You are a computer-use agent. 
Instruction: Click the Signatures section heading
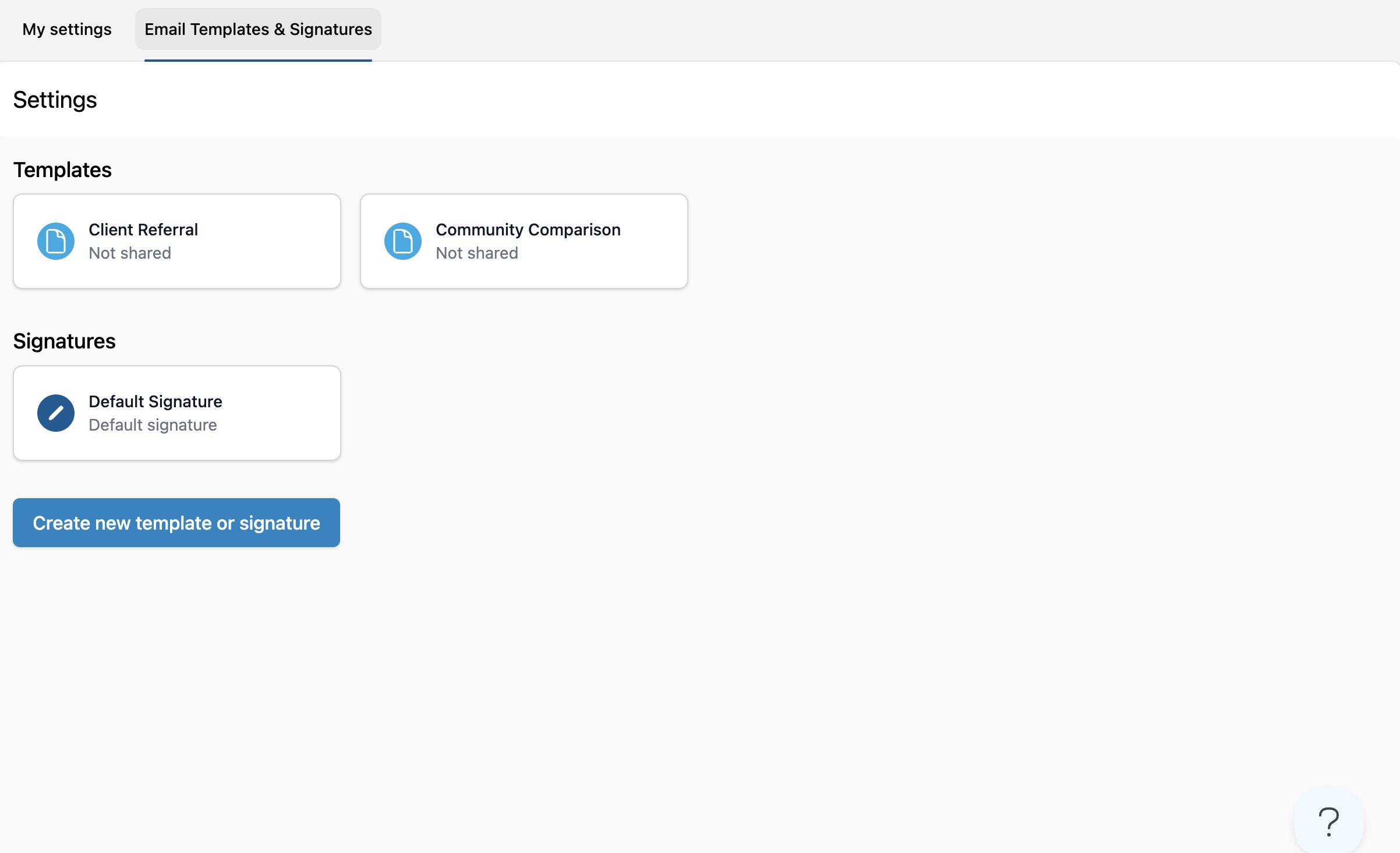click(x=64, y=341)
